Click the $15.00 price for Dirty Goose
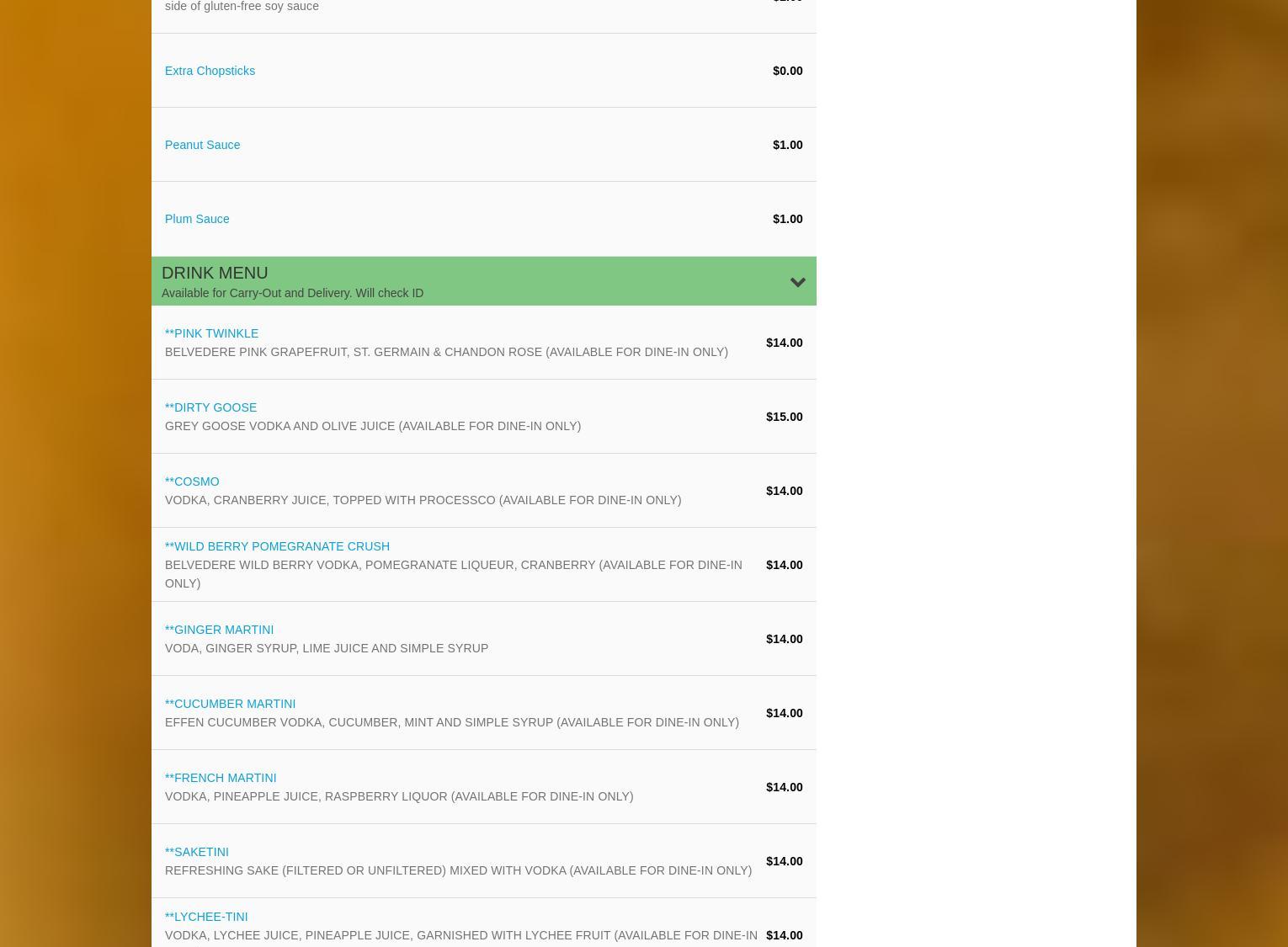The width and height of the screenshot is (1288, 947). pyautogui.click(x=784, y=417)
